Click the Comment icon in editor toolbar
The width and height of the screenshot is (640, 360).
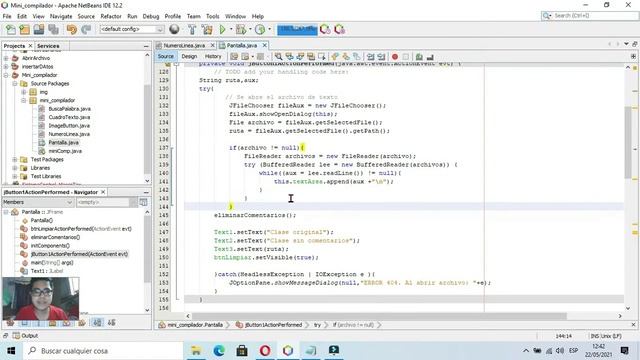pos(419,56)
